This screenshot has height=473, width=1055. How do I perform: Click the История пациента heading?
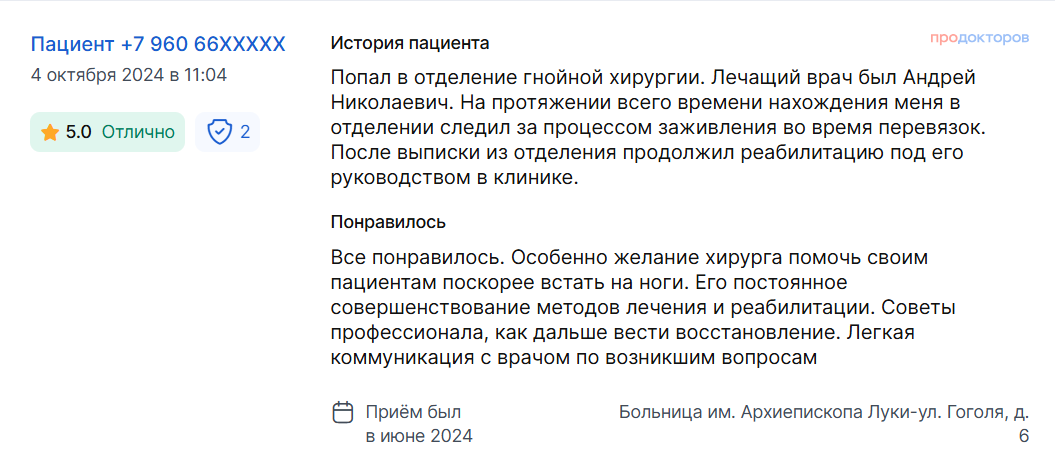410,44
